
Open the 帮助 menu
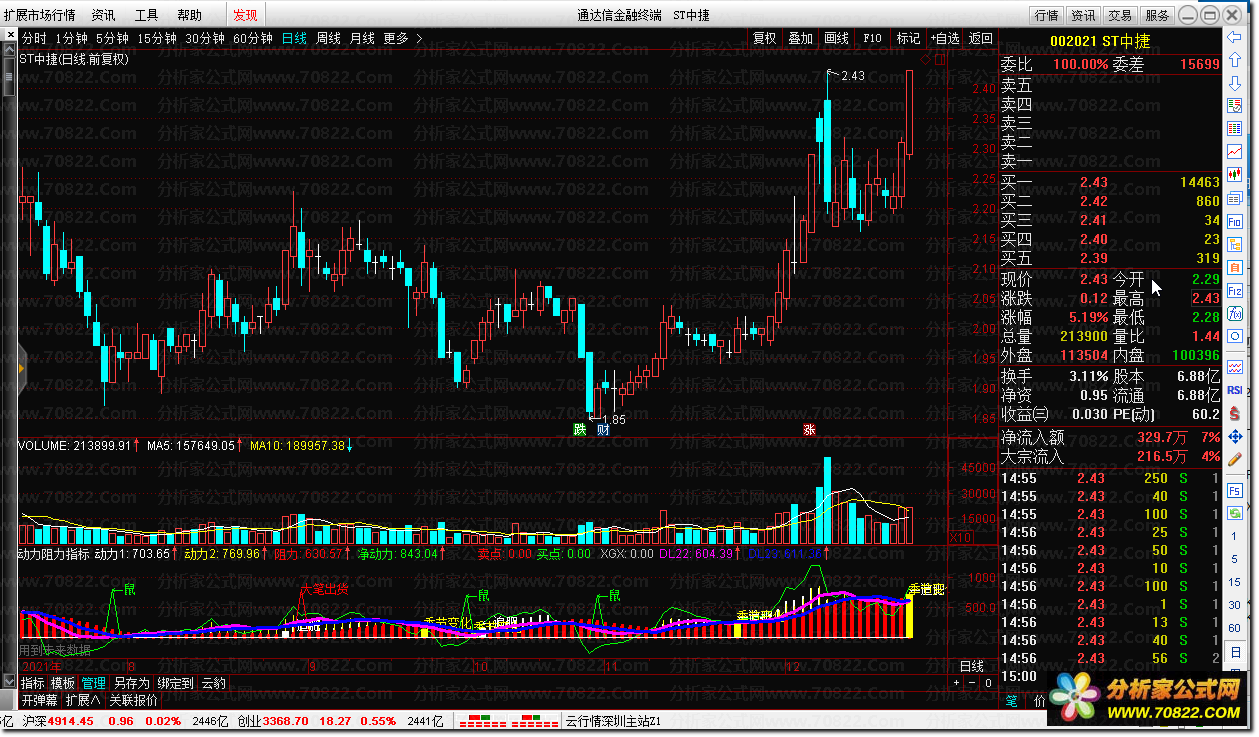tap(189, 15)
